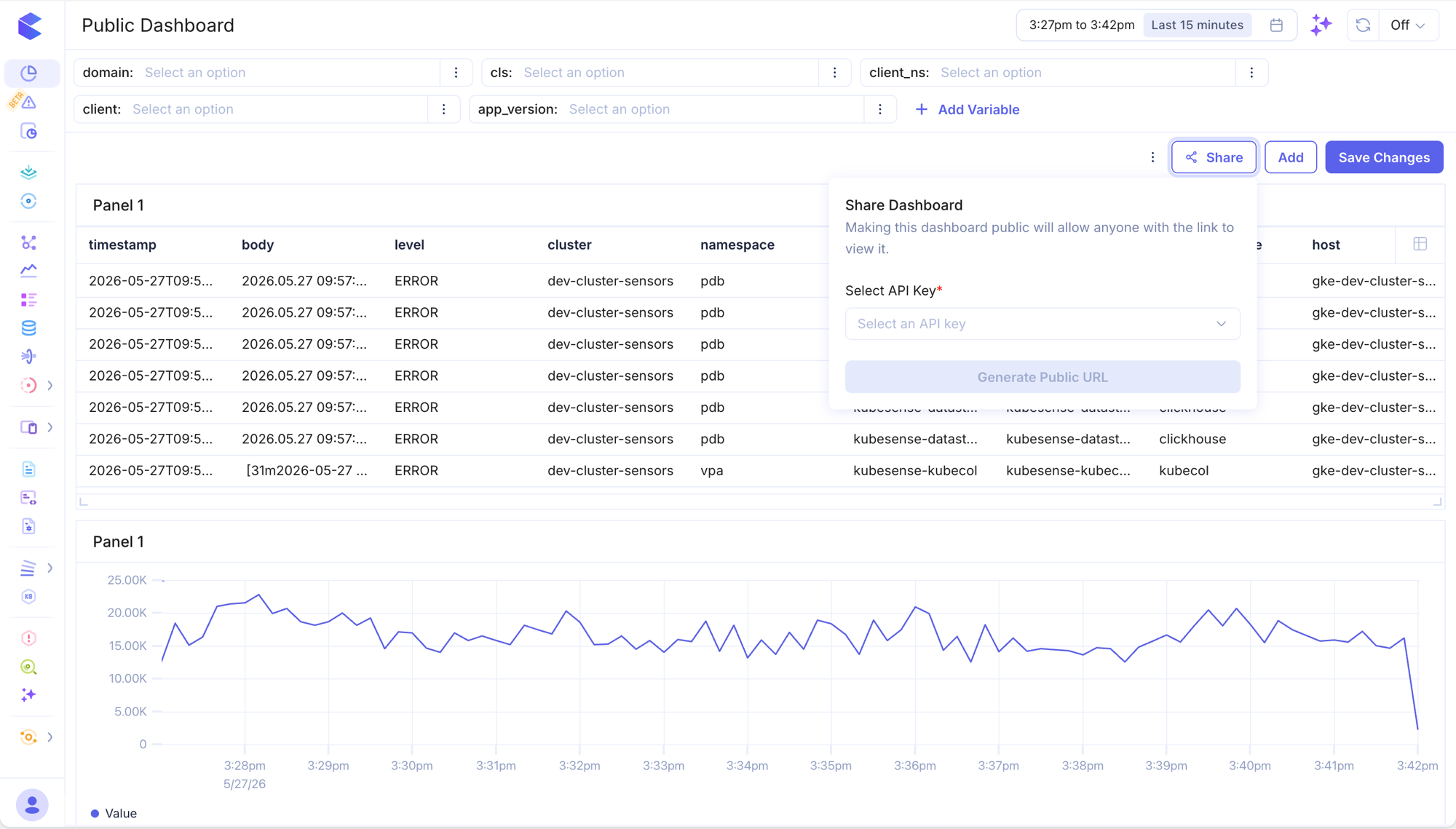Click the namespace column header
The width and height of the screenshot is (1456, 829).
point(737,245)
